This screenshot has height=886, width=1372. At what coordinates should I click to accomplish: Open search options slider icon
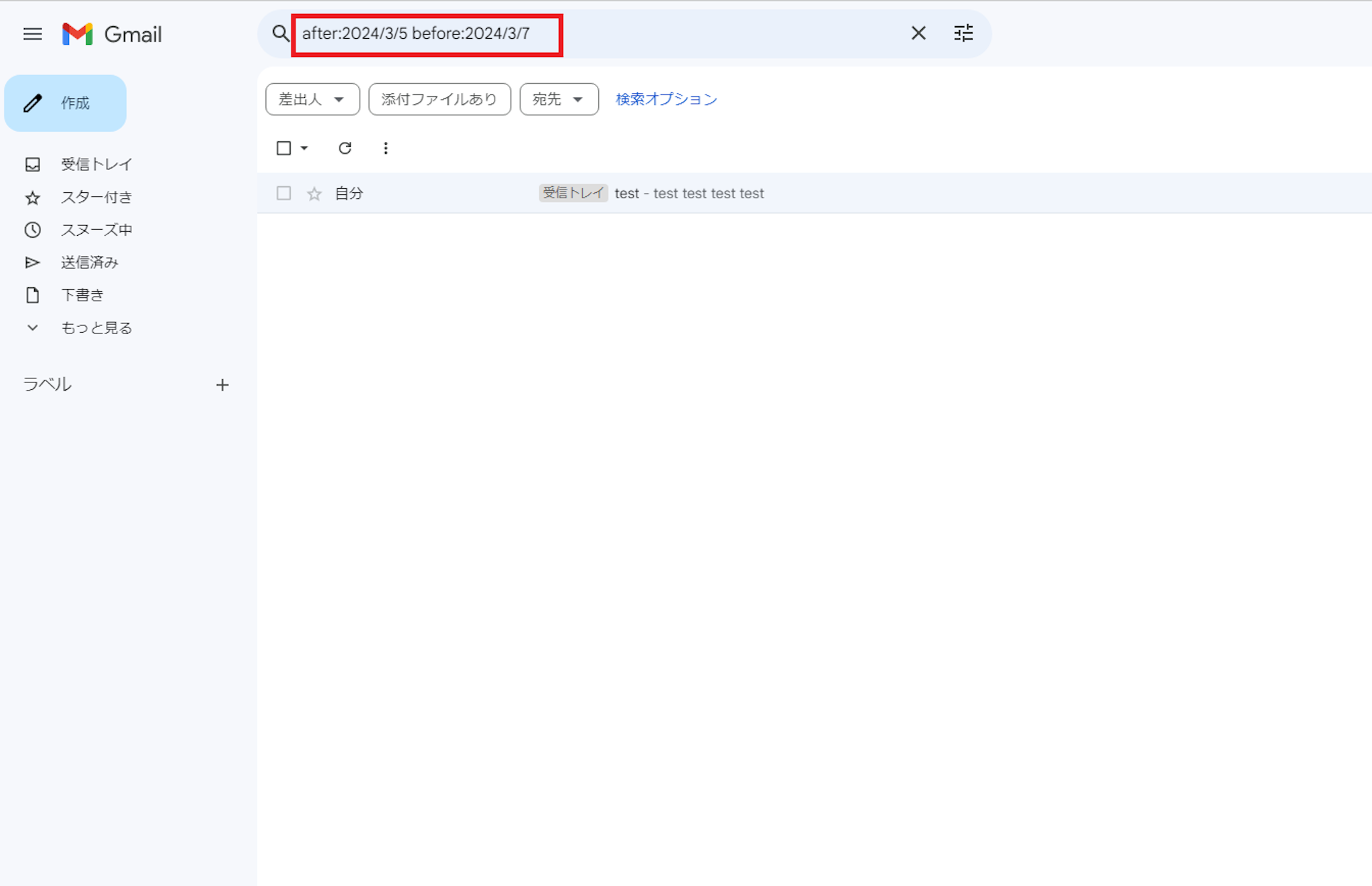click(963, 33)
